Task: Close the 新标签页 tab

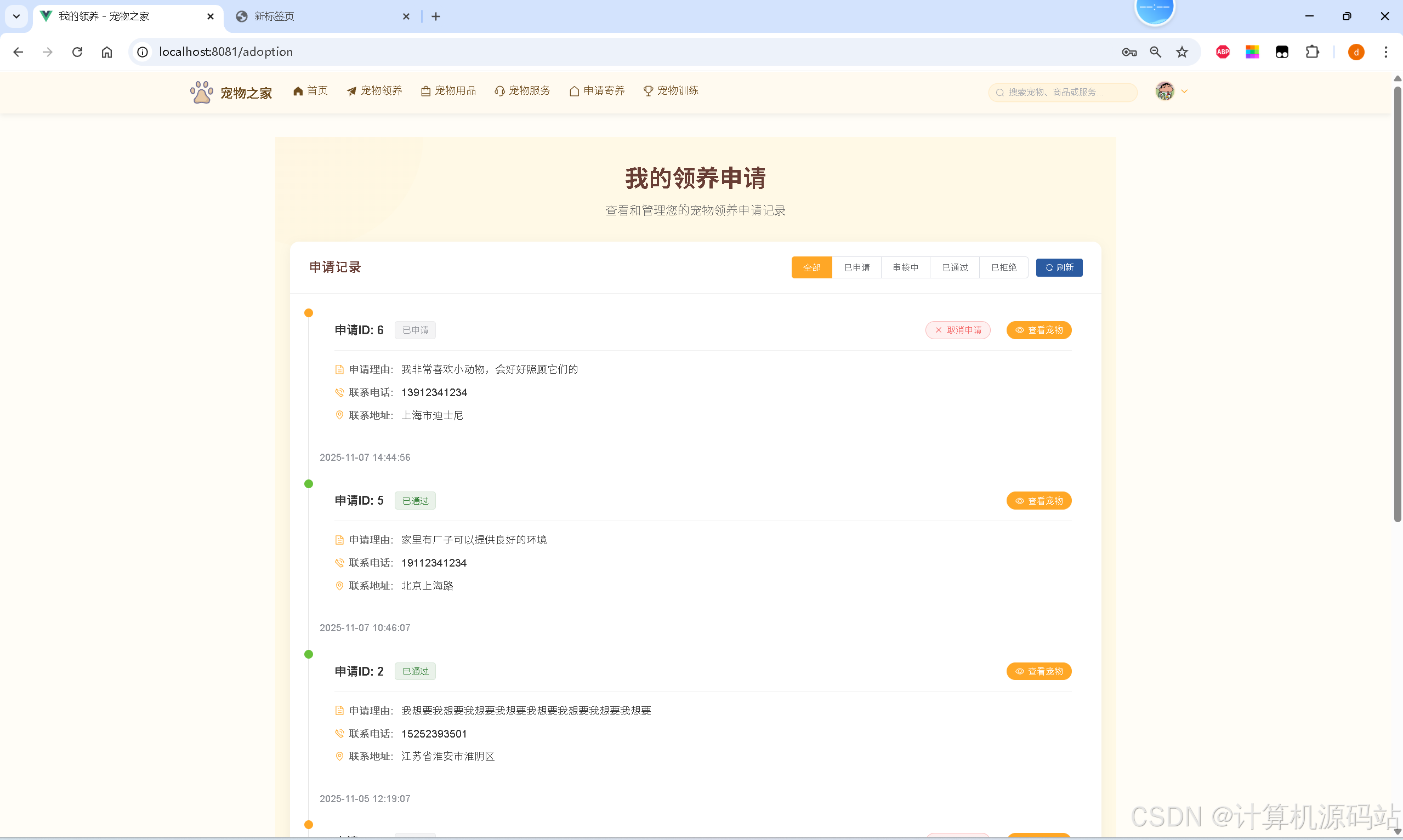Action: tap(406, 16)
